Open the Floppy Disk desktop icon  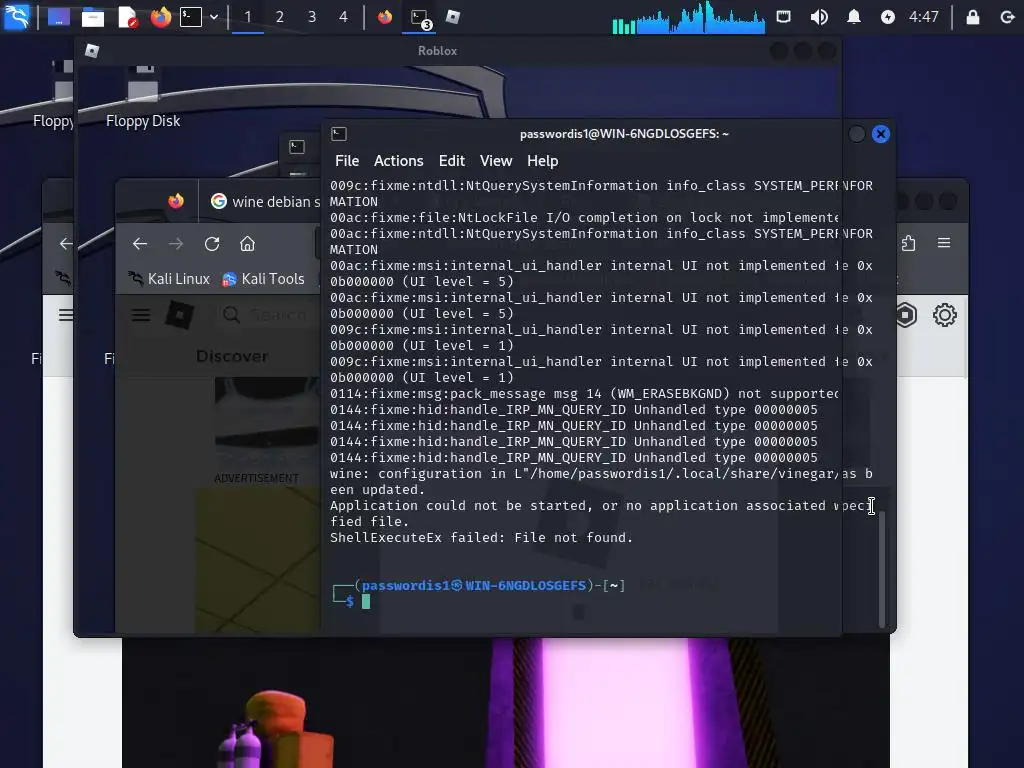[x=142, y=97]
